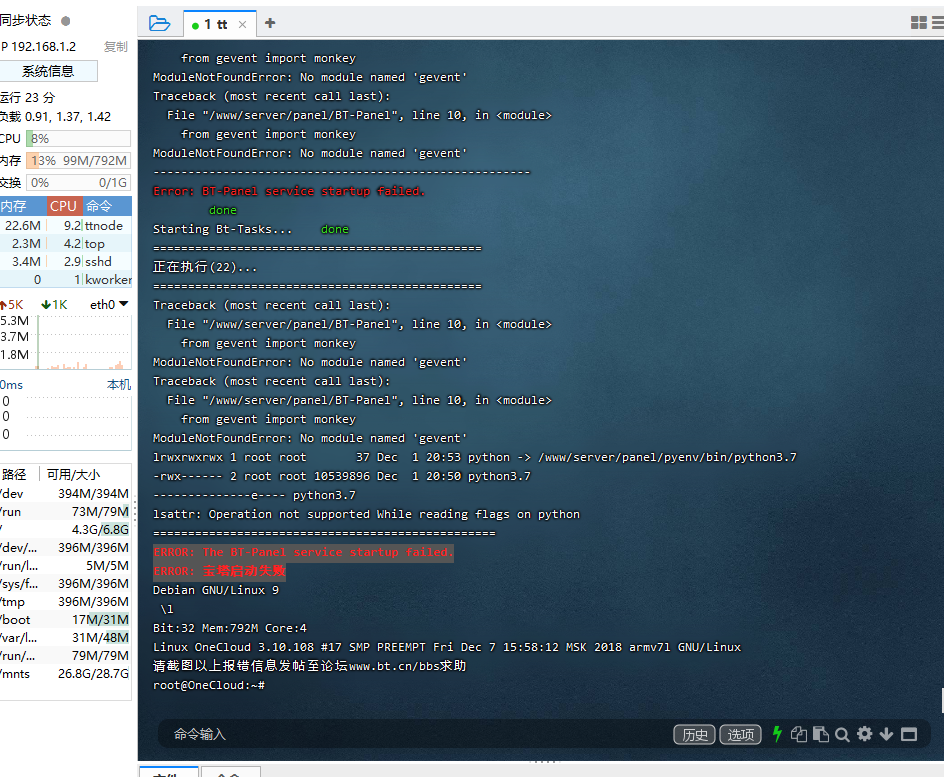Select the /var/l... disk row 31M/48M

[x=65, y=638]
